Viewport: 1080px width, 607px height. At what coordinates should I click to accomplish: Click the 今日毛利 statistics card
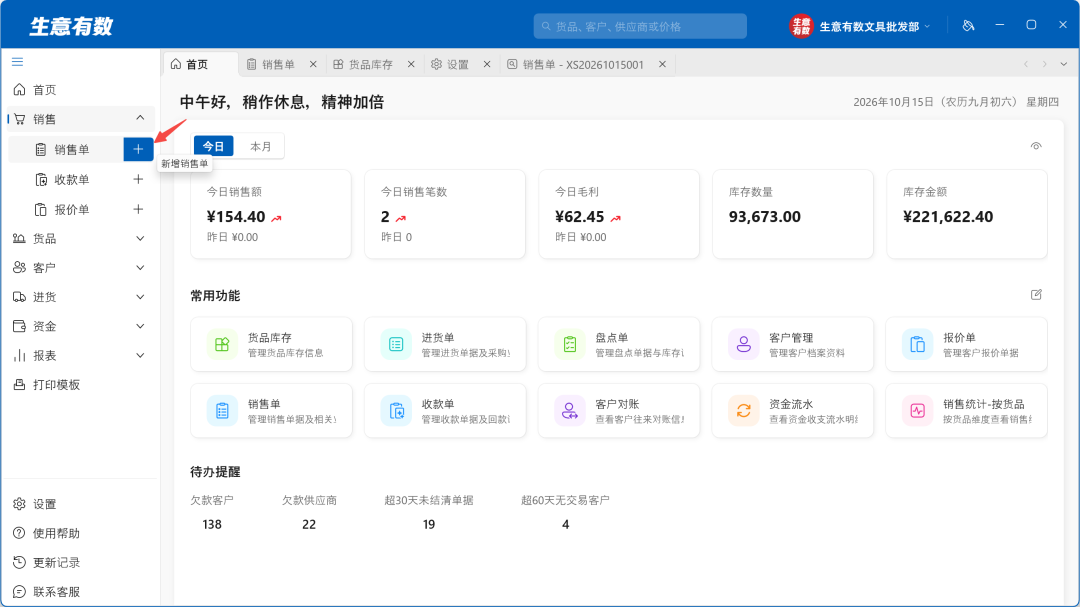pyautogui.click(x=619, y=214)
